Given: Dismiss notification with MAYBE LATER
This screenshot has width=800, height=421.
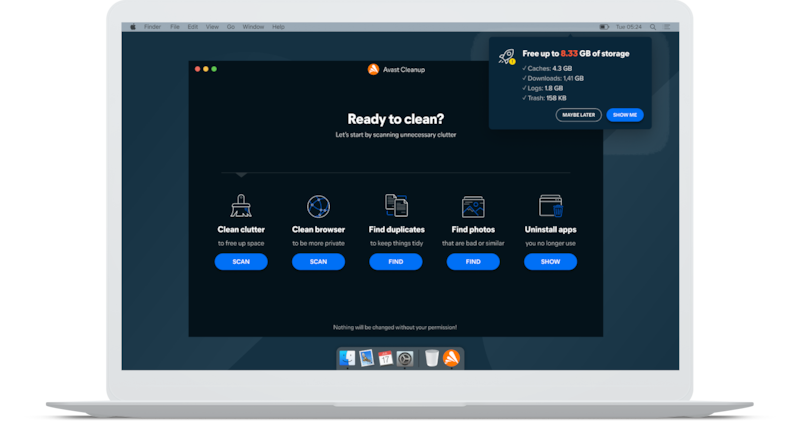Looking at the screenshot, I should (579, 115).
